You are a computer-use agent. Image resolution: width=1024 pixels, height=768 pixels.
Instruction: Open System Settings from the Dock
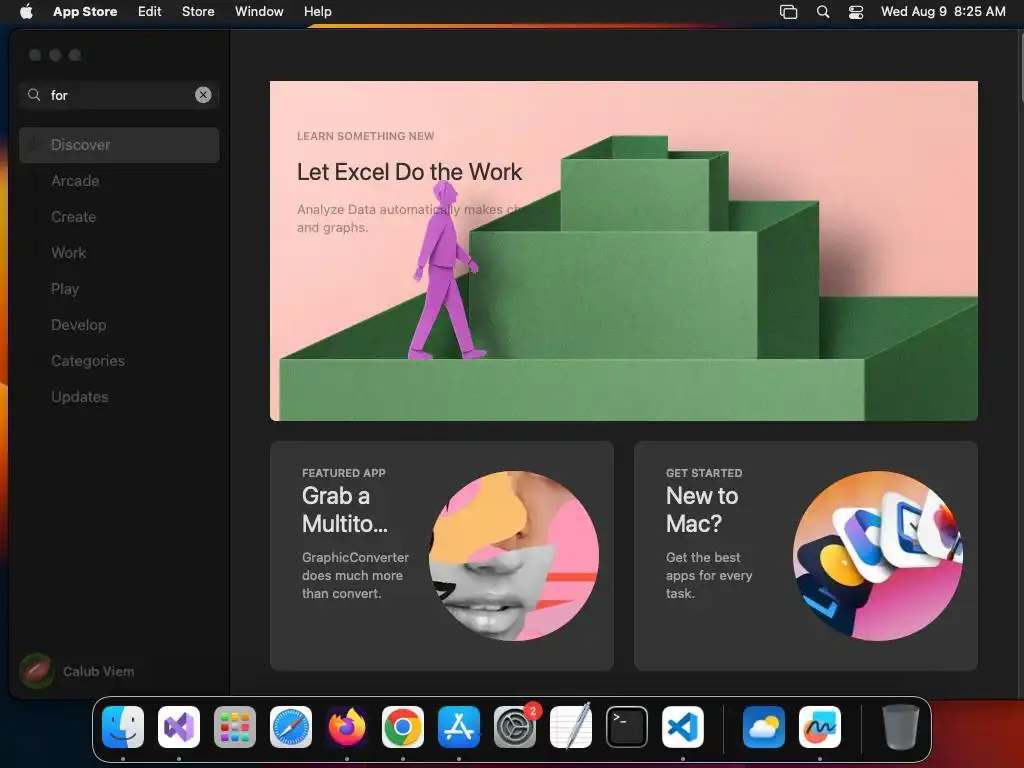tap(515, 727)
